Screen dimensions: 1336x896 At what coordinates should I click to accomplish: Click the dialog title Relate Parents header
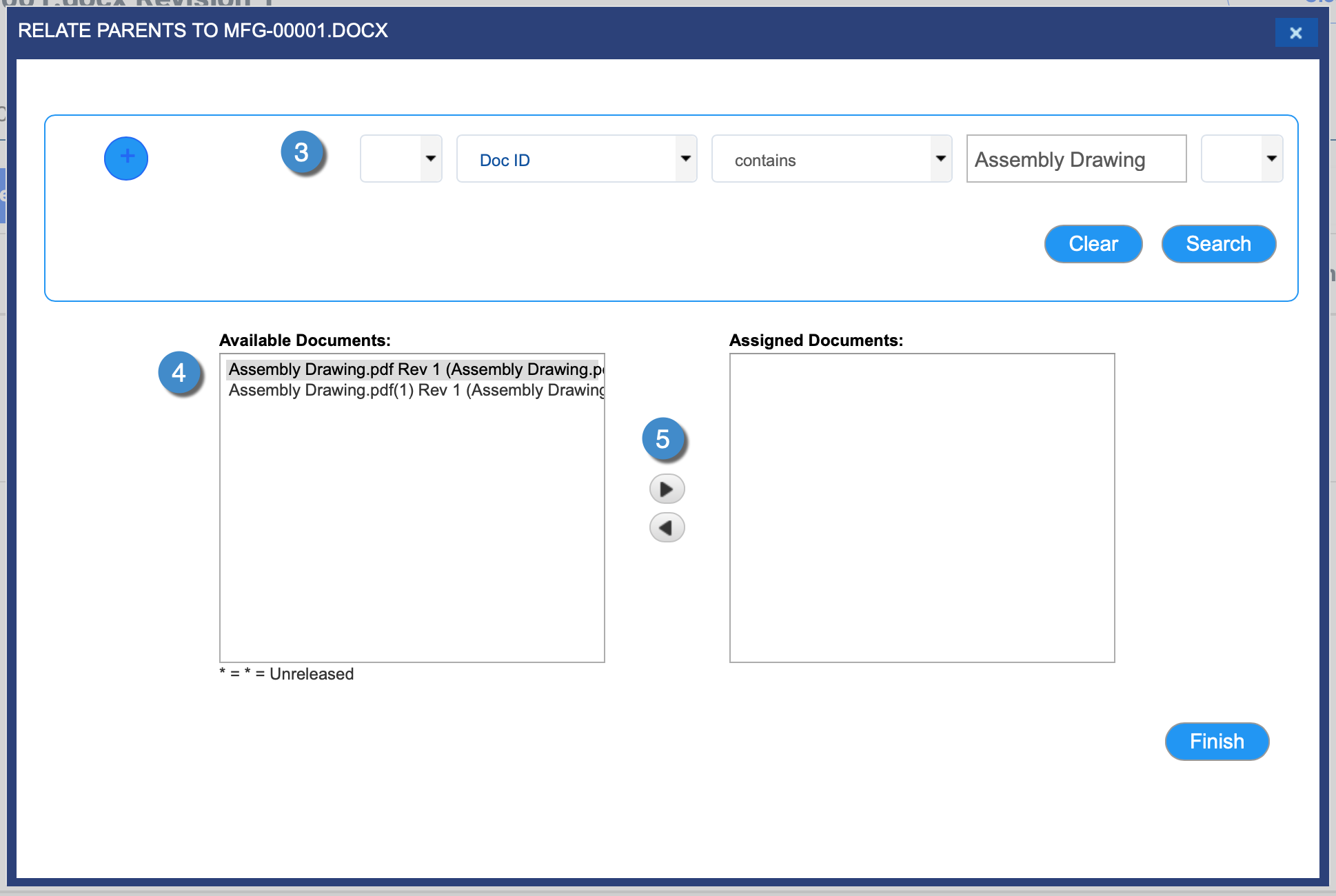[x=203, y=30]
